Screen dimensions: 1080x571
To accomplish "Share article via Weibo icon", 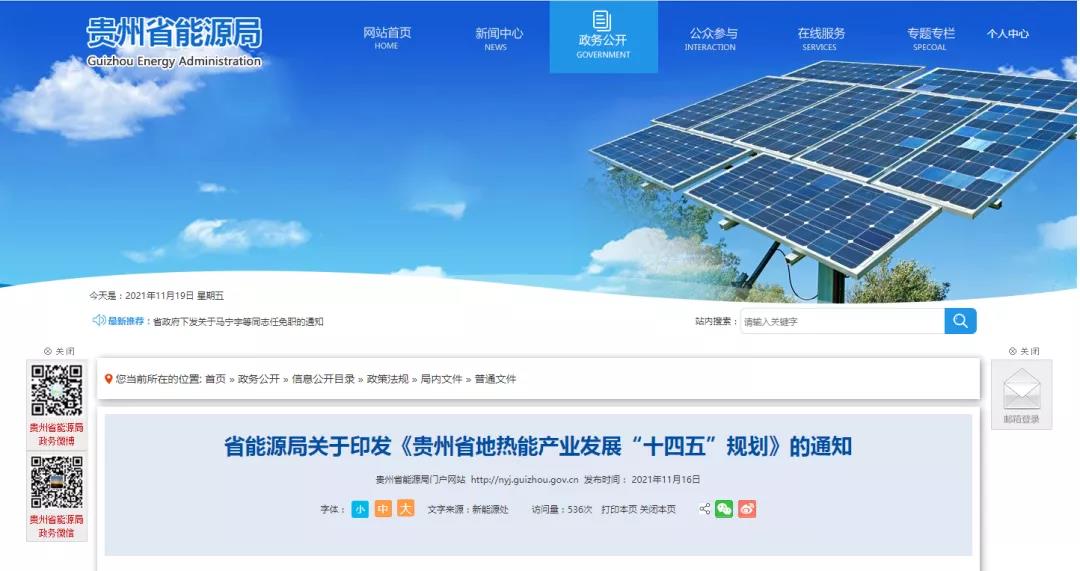I will point(747,509).
